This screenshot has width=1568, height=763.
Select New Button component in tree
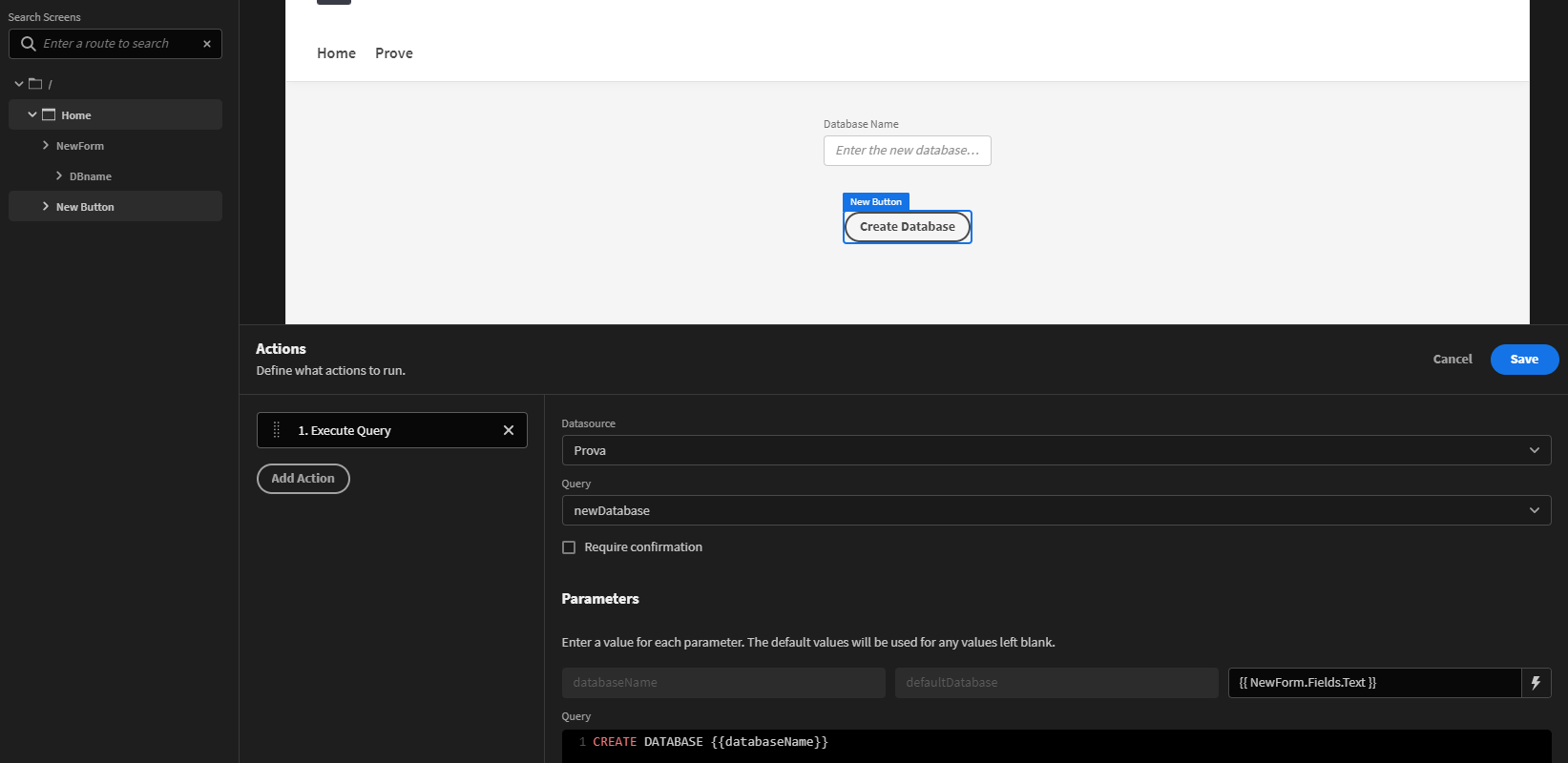115,206
